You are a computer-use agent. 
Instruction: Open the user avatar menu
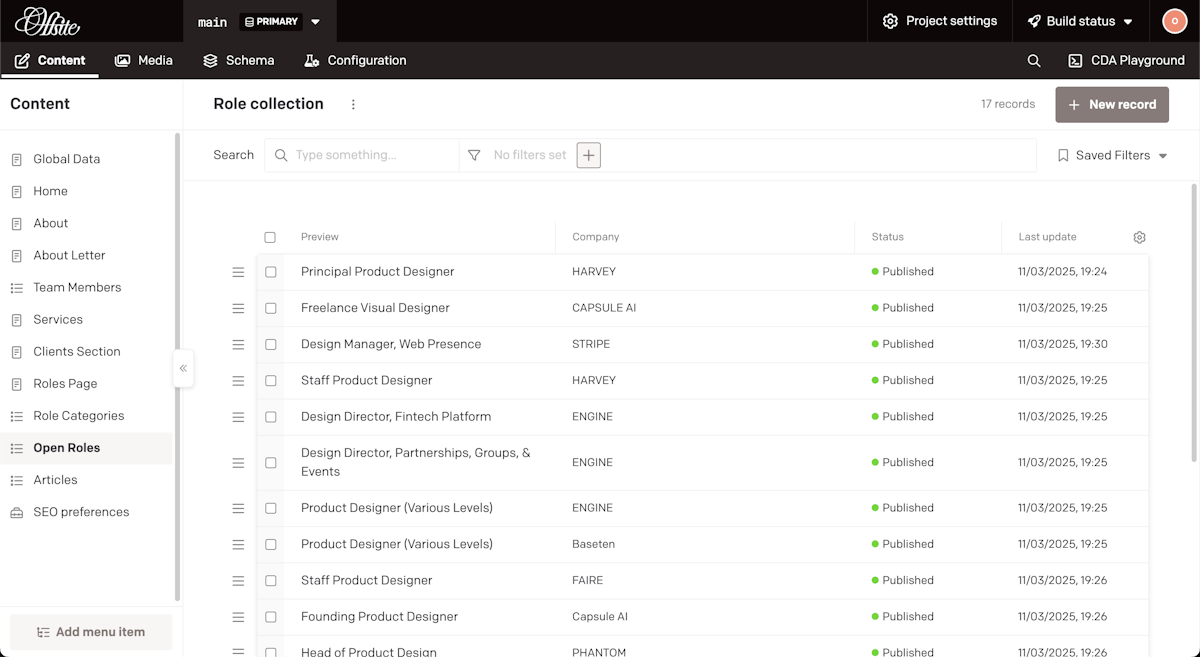1174,21
